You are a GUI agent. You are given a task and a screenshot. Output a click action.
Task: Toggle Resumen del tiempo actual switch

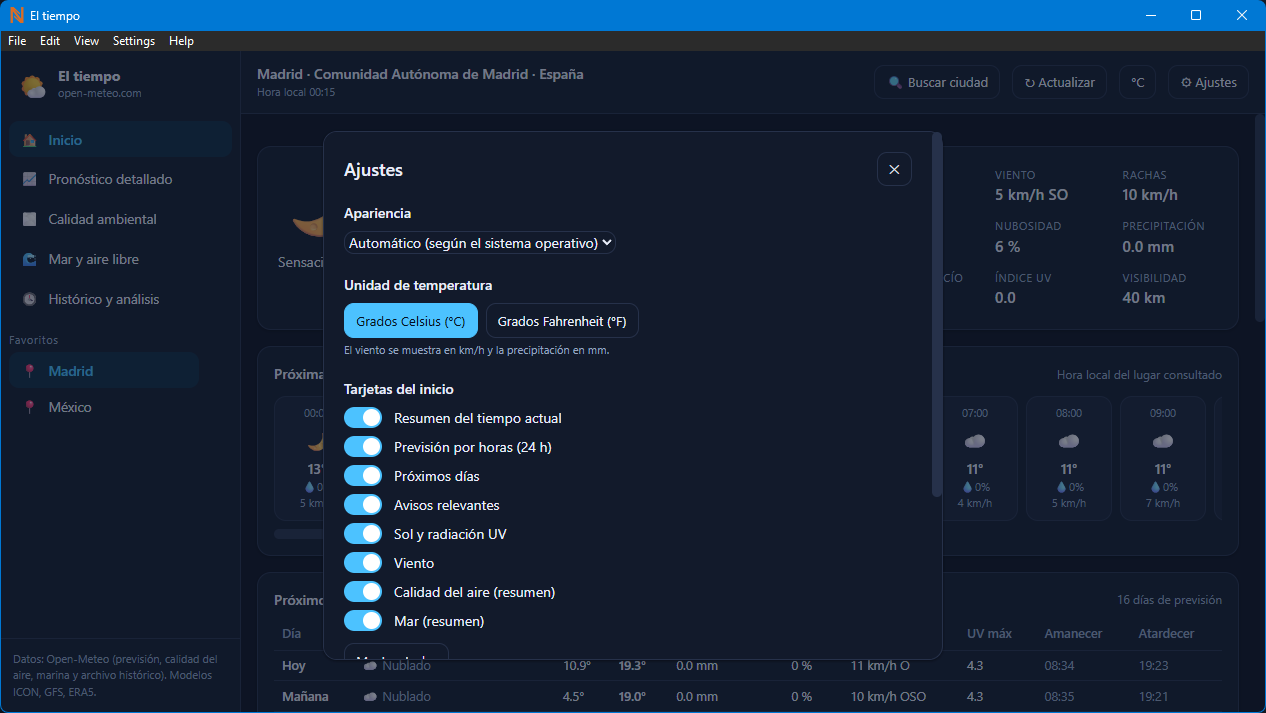point(363,417)
